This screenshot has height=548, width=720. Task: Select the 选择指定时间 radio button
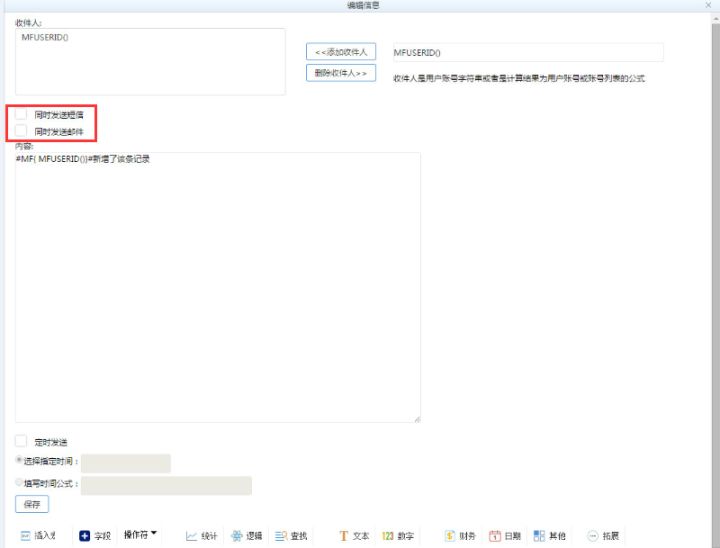point(19,460)
